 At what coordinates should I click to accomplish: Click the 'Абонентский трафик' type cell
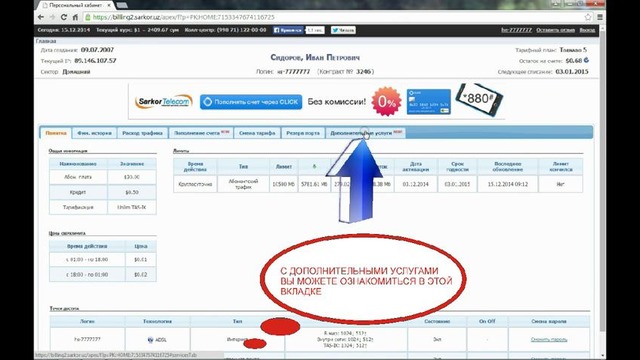tap(243, 184)
